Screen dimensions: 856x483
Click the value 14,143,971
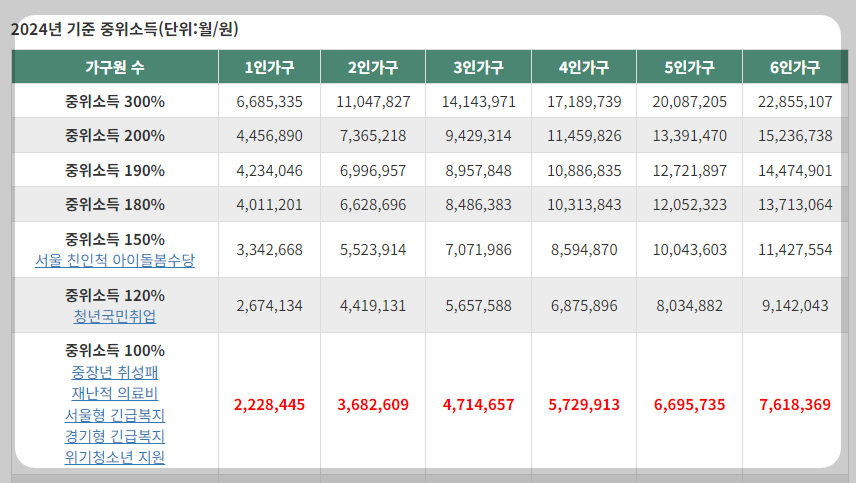pos(478,102)
